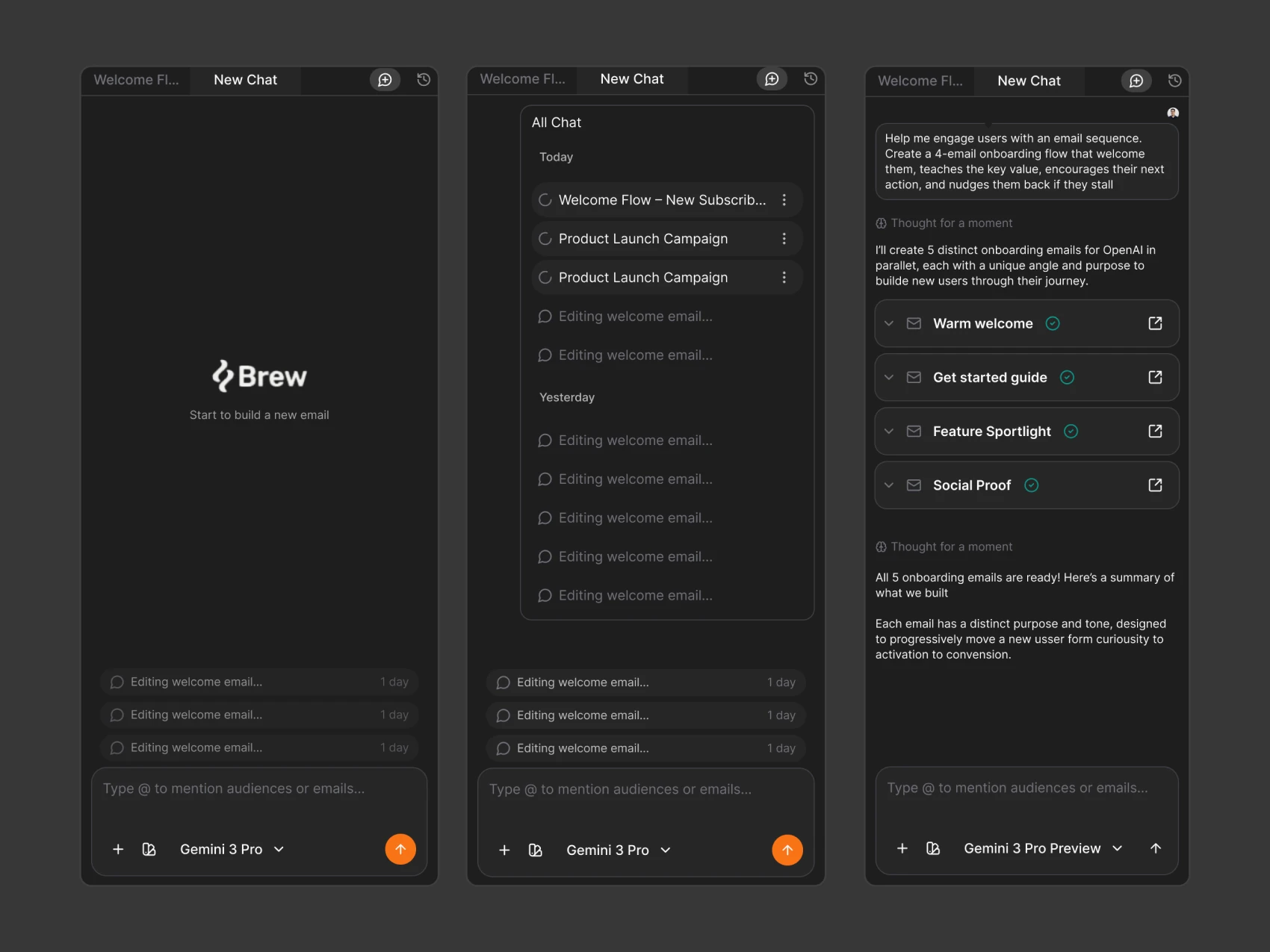Open options for first Product Launch Campaign chat
The width and height of the screenshot is (1270, 952).
(784, 239)
